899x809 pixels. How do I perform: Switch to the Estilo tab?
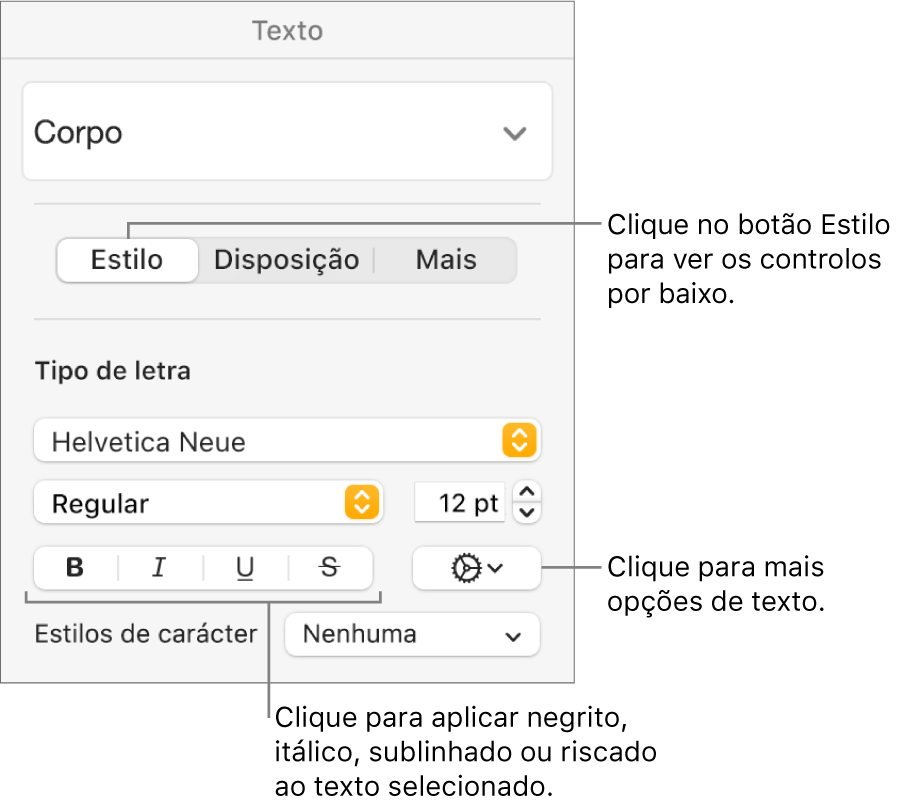(127, 260)
